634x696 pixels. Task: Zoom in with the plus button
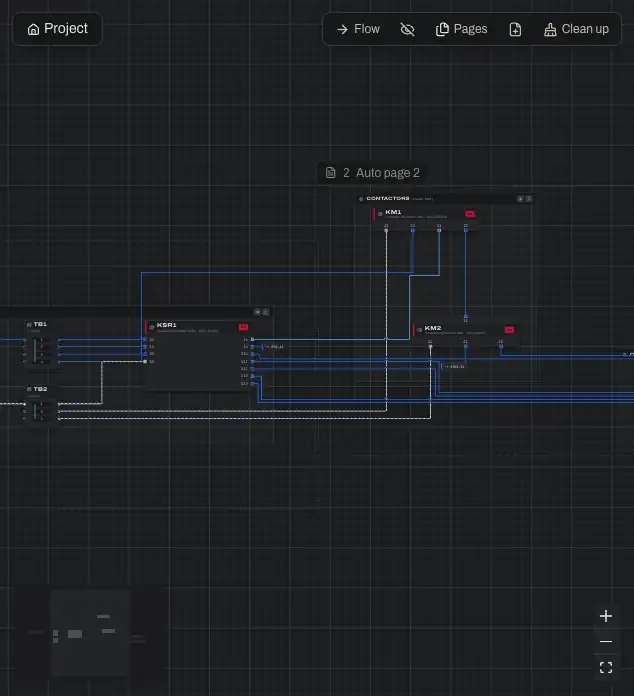point(606,616)
